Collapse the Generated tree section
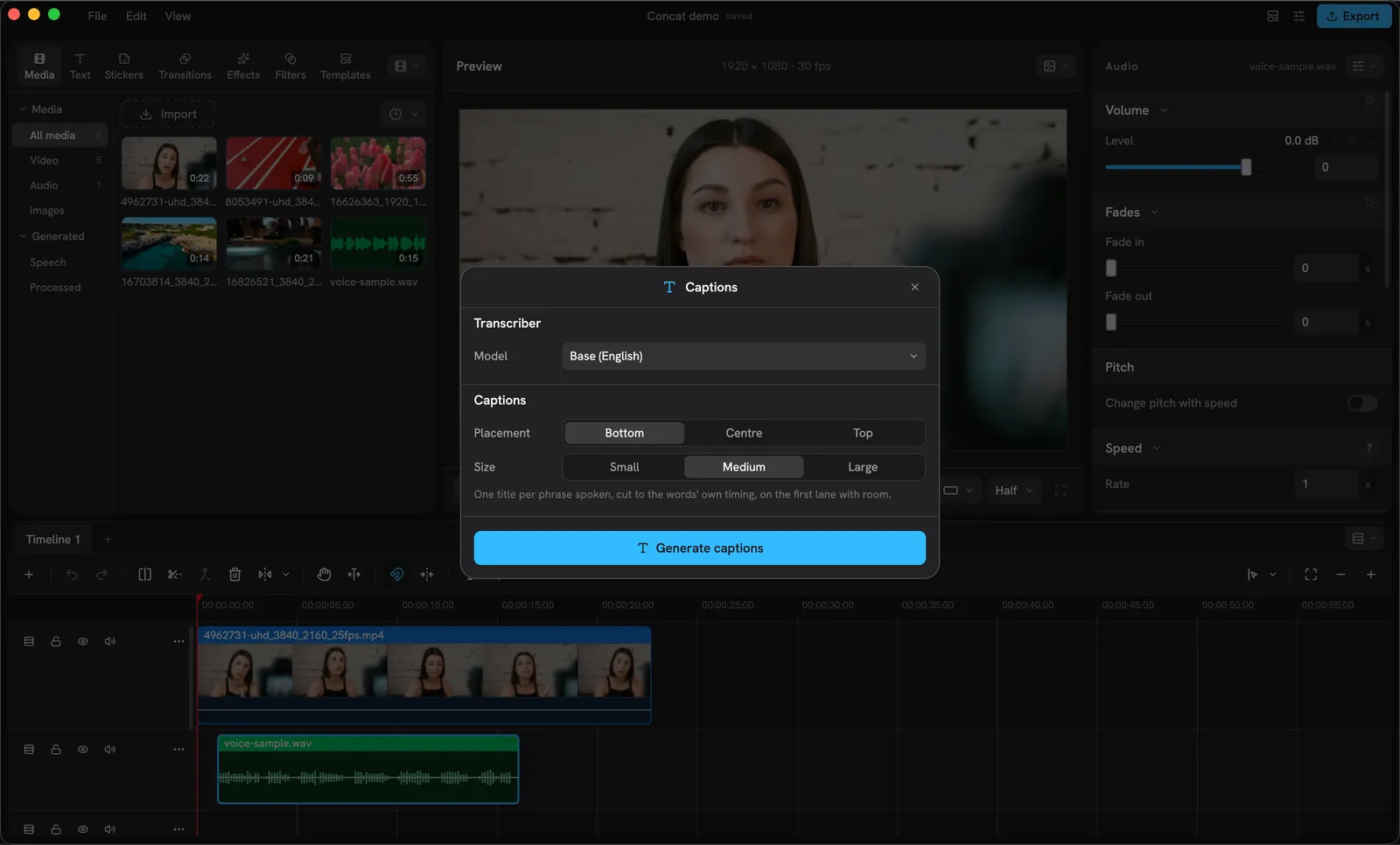 [x=24, y=236]
